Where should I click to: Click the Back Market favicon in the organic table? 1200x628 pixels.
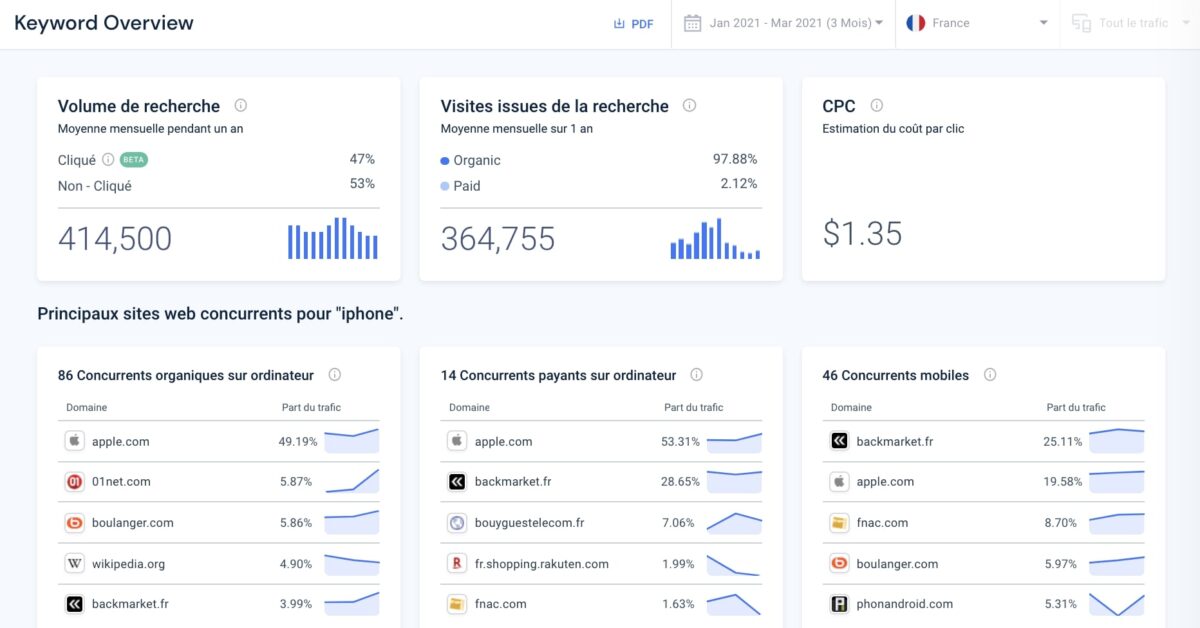point(74,604)
